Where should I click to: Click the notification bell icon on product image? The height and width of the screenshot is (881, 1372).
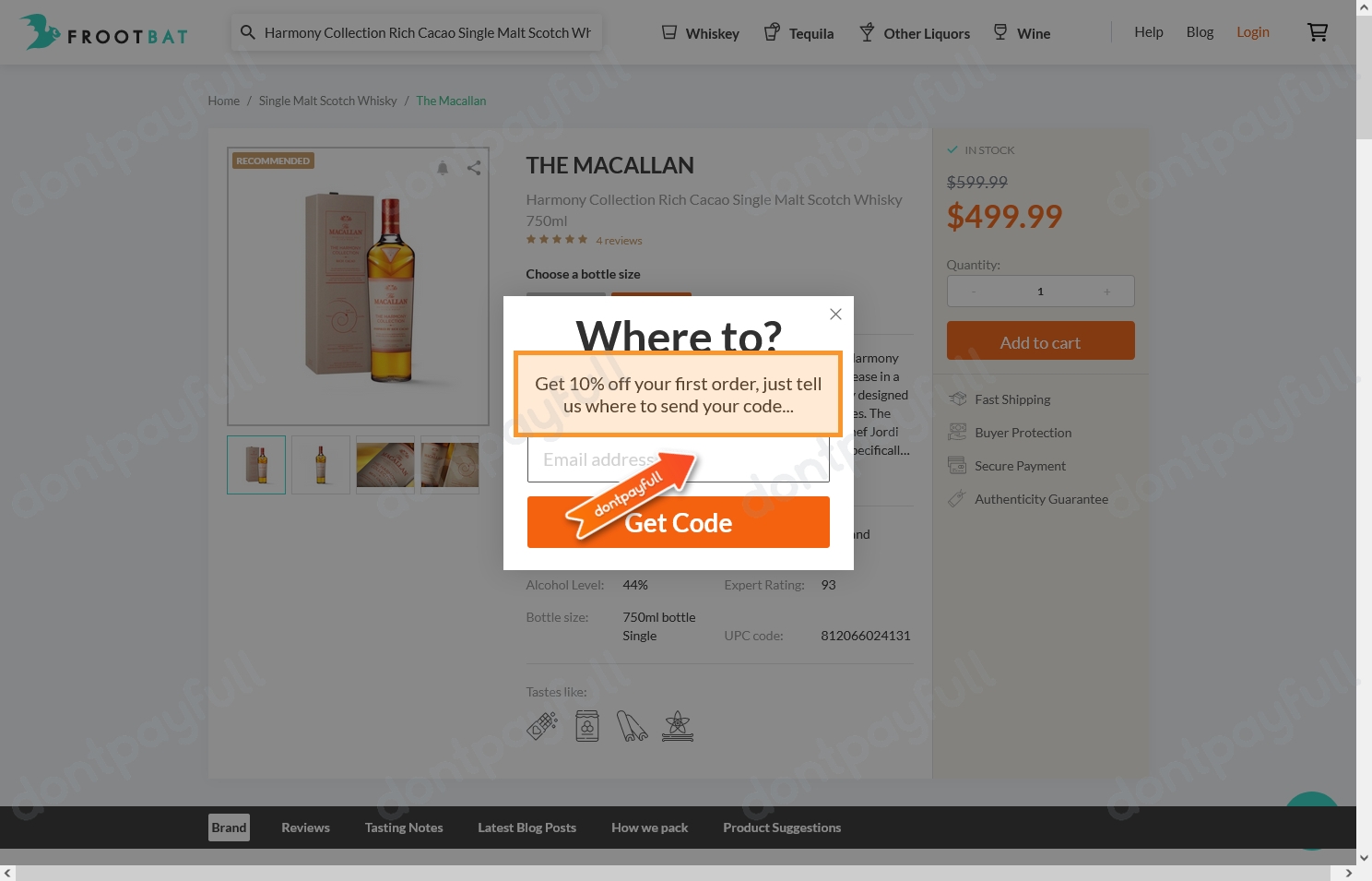(443, 168)
